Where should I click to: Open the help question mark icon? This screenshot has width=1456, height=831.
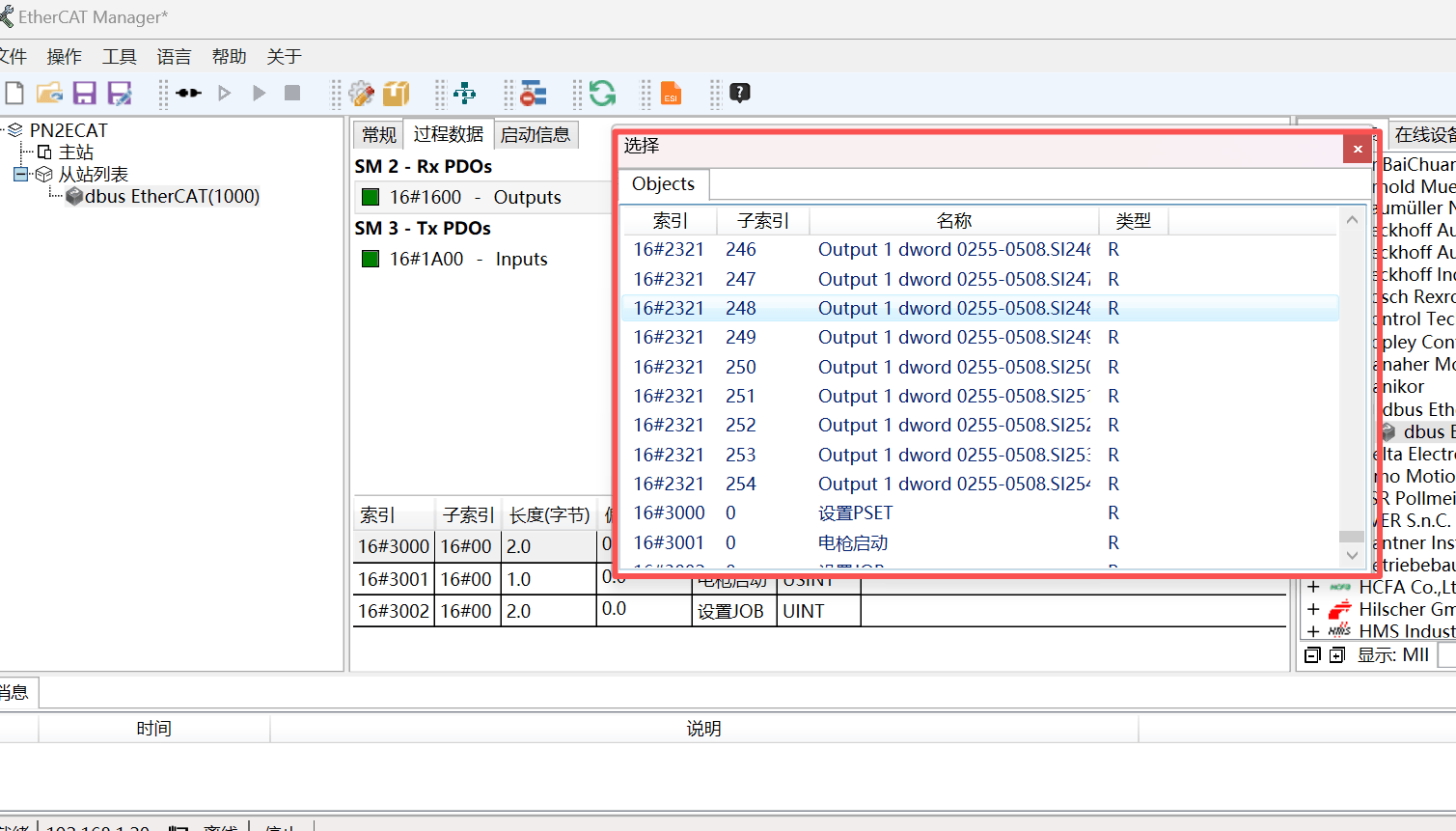740,94
